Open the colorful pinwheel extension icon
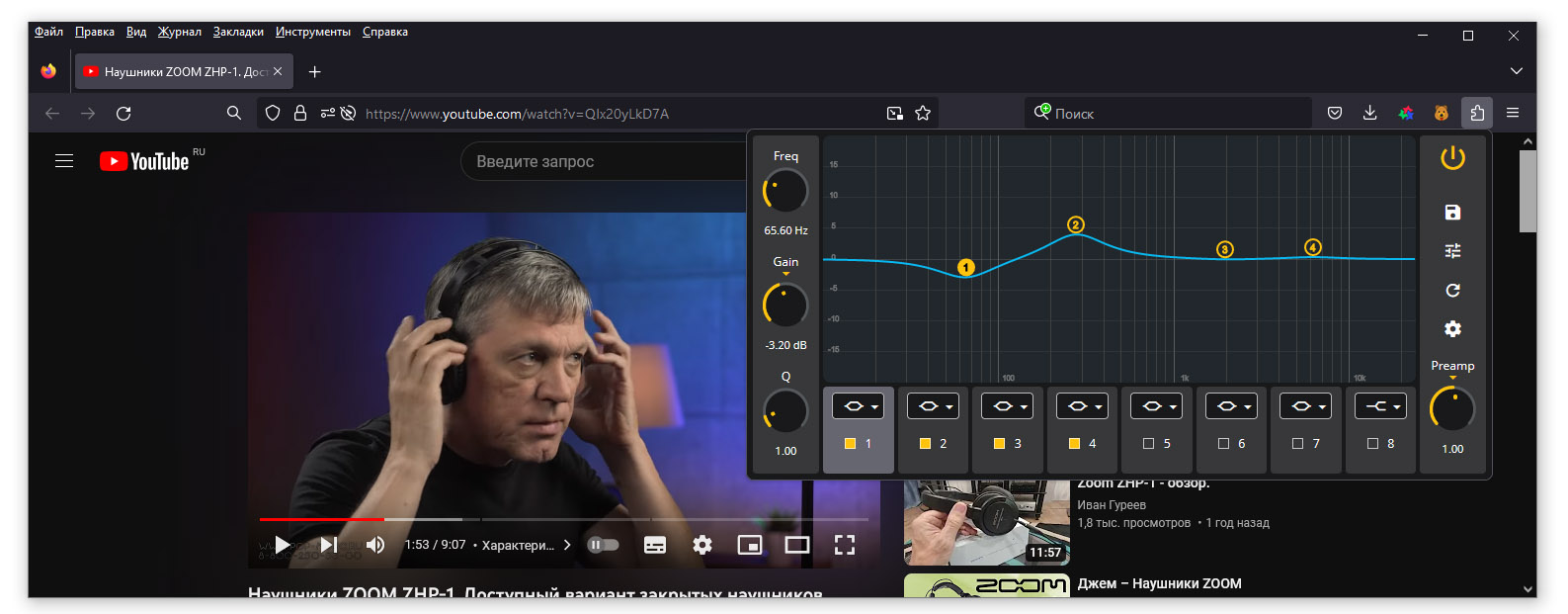Image resolution: width=1568 pixels, height=614 pixels. tap(1406, 113)
